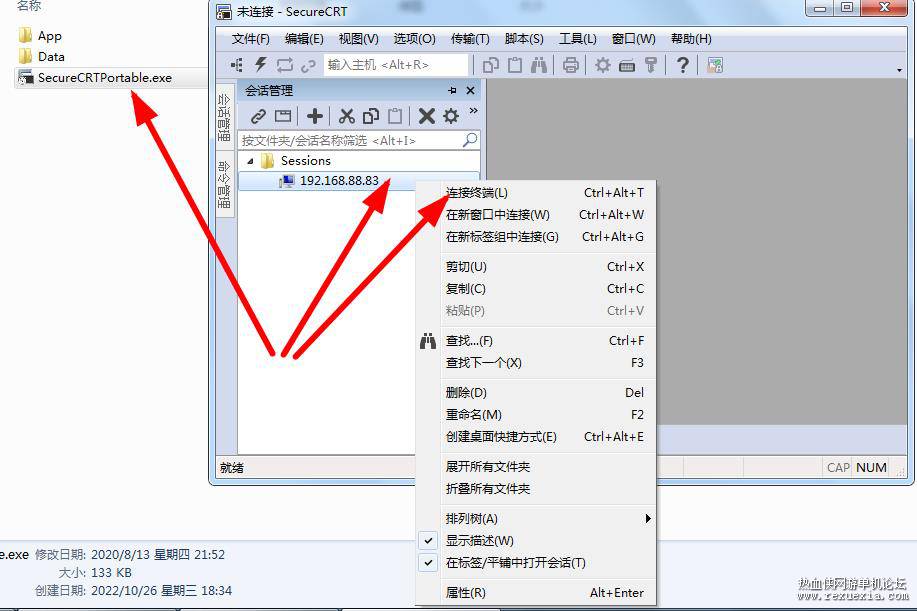Select 剪切(U) in context menu

(536, 267)
